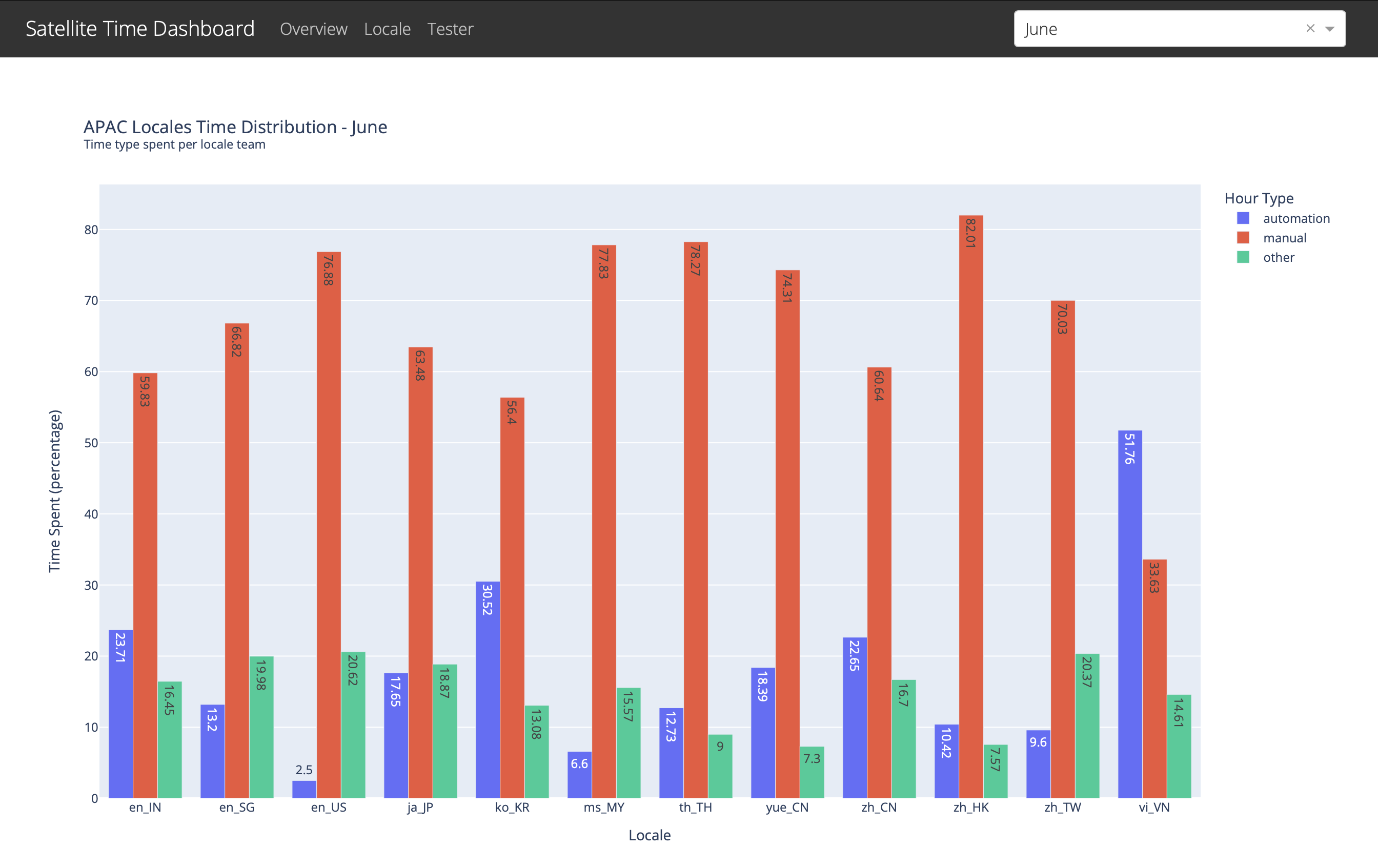Click the chart title APAC Locales Time Distribution
1378x868 pixels.
click(x=235, y=127)
